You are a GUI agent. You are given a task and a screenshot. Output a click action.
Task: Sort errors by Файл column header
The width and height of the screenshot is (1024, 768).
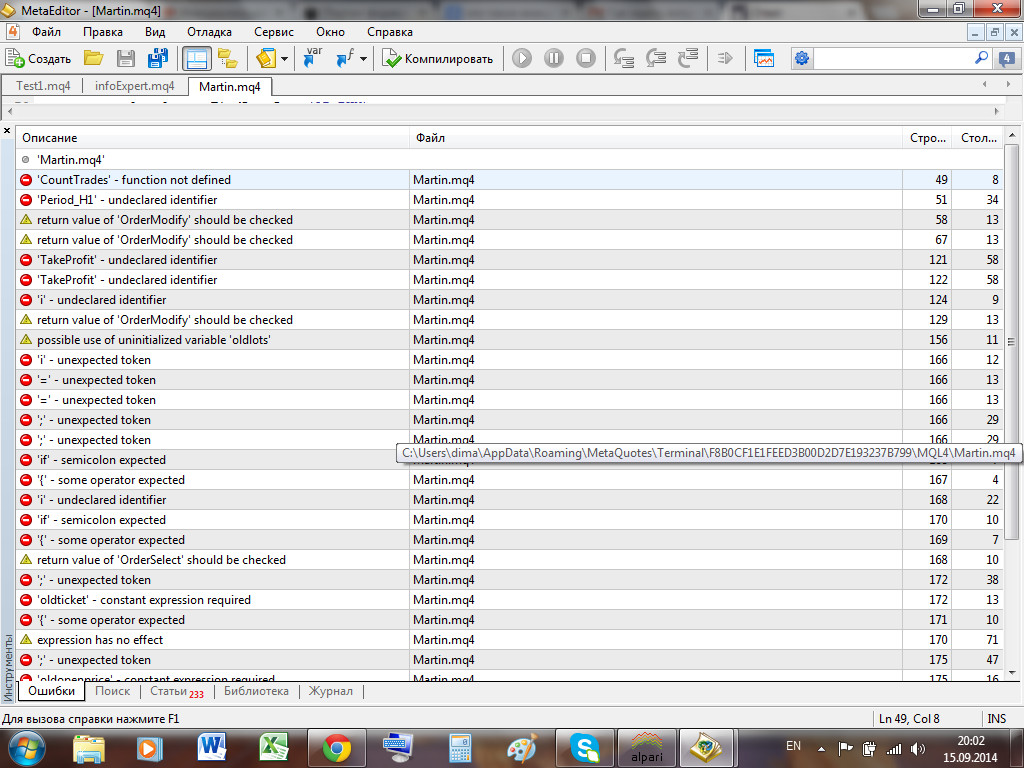(x=656, y=138)
